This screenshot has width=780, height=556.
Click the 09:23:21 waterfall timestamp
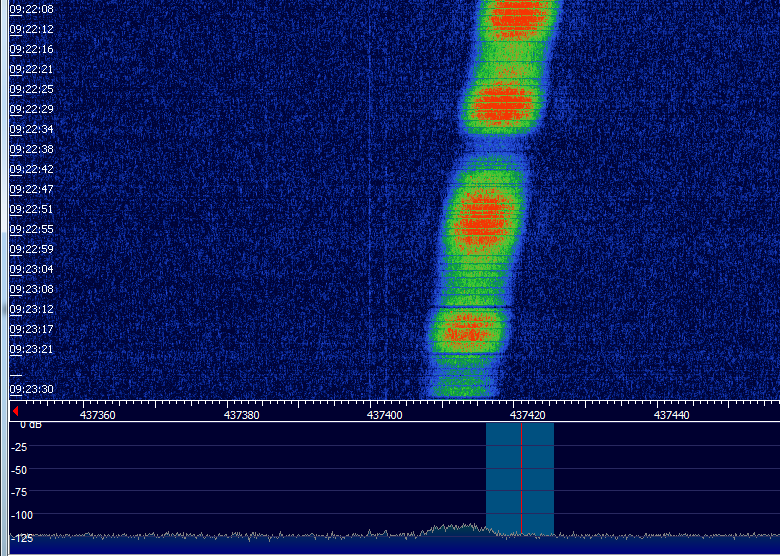pyautogui.click(x=31, y=349)
